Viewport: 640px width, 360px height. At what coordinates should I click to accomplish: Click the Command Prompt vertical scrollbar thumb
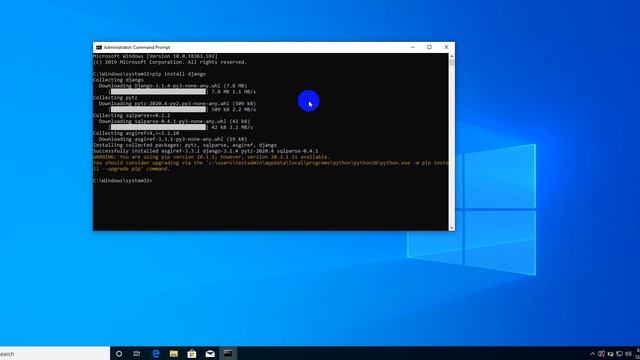pyautogui.click(x=451, y=62)
